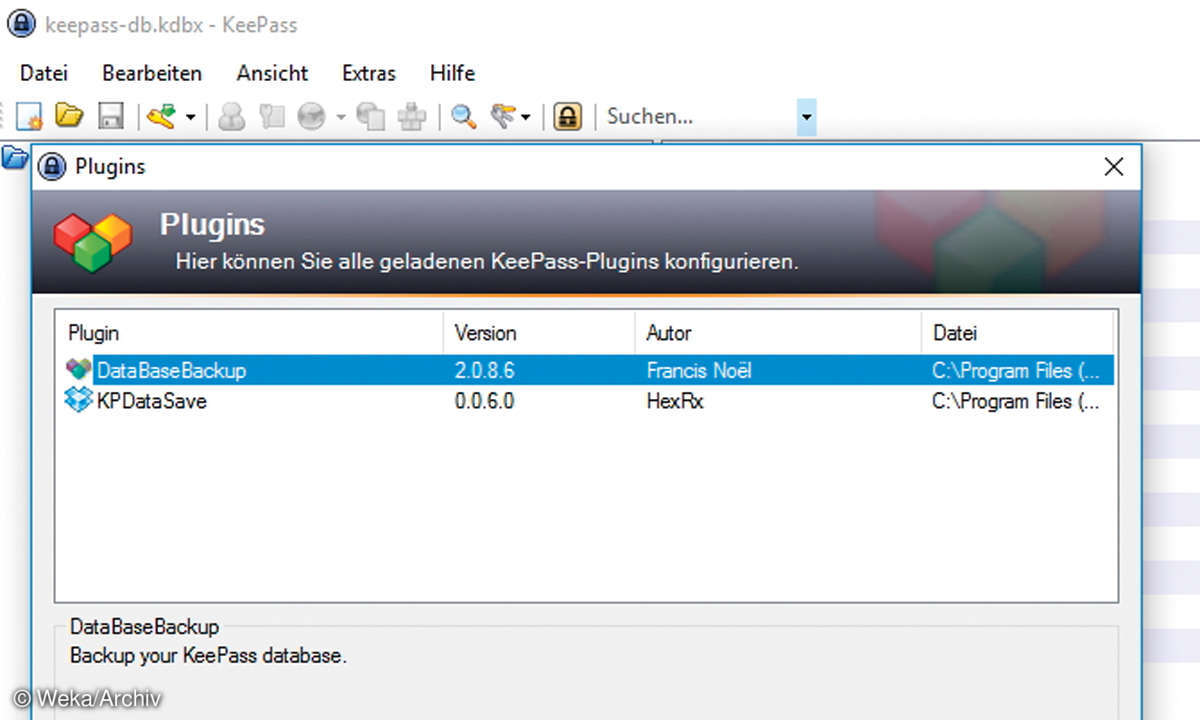
Task: Click author Francis Noël cell
Action: tap(699, 370)
